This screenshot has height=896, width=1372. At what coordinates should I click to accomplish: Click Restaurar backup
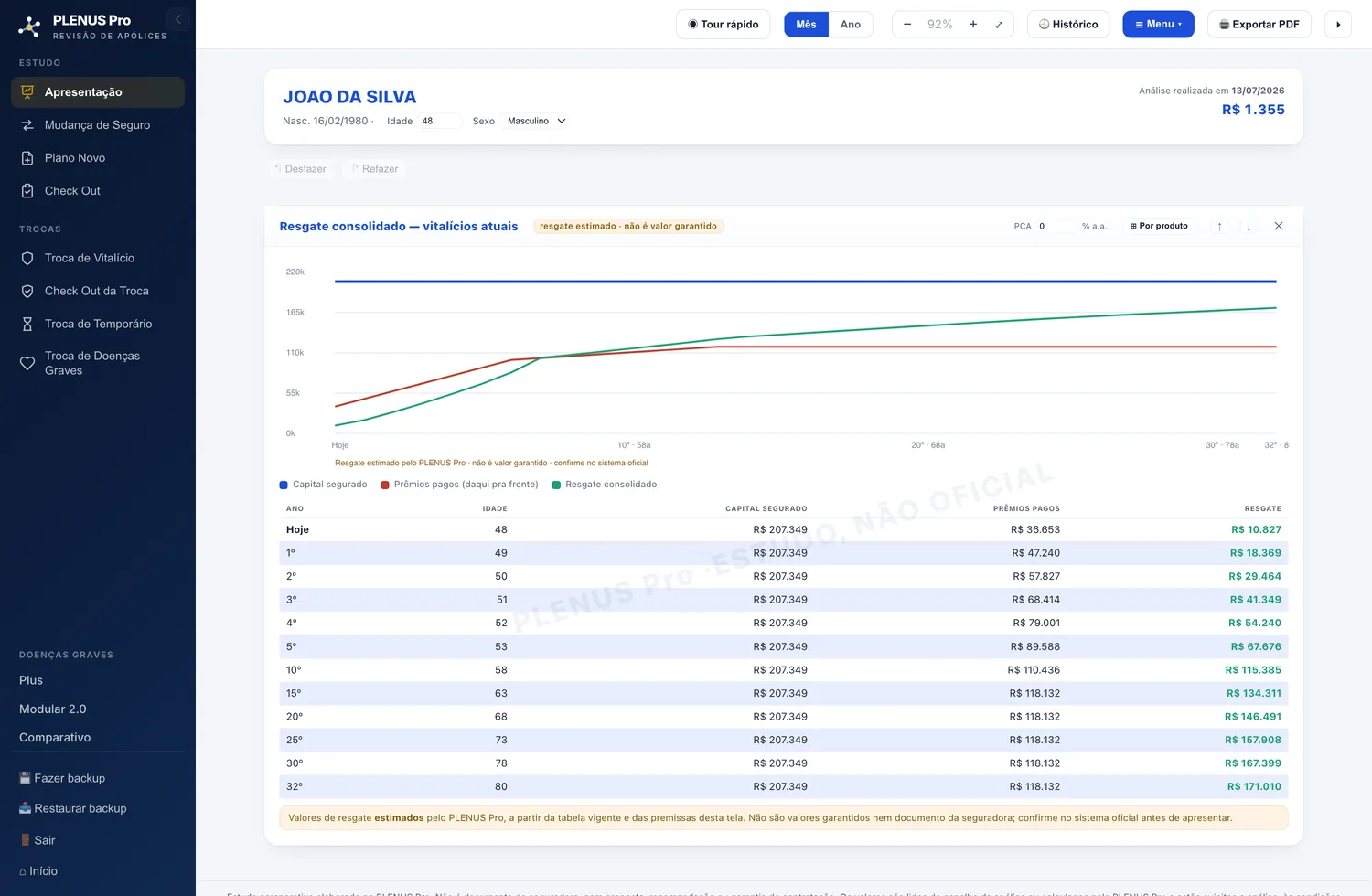click(x=73, y=808)
